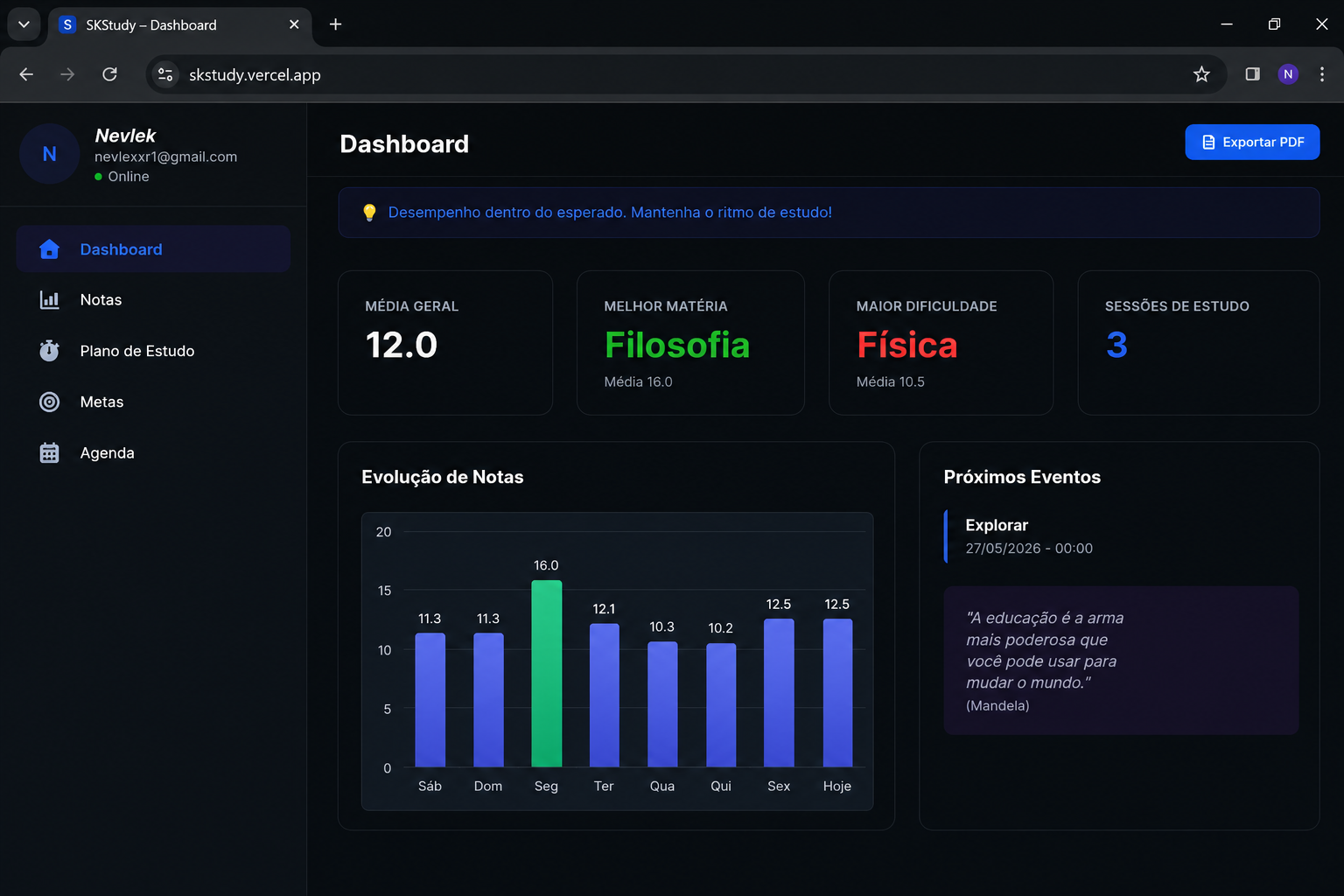Go back with the browser back arrow
The image size is (1344, 896).
point(26,74)
